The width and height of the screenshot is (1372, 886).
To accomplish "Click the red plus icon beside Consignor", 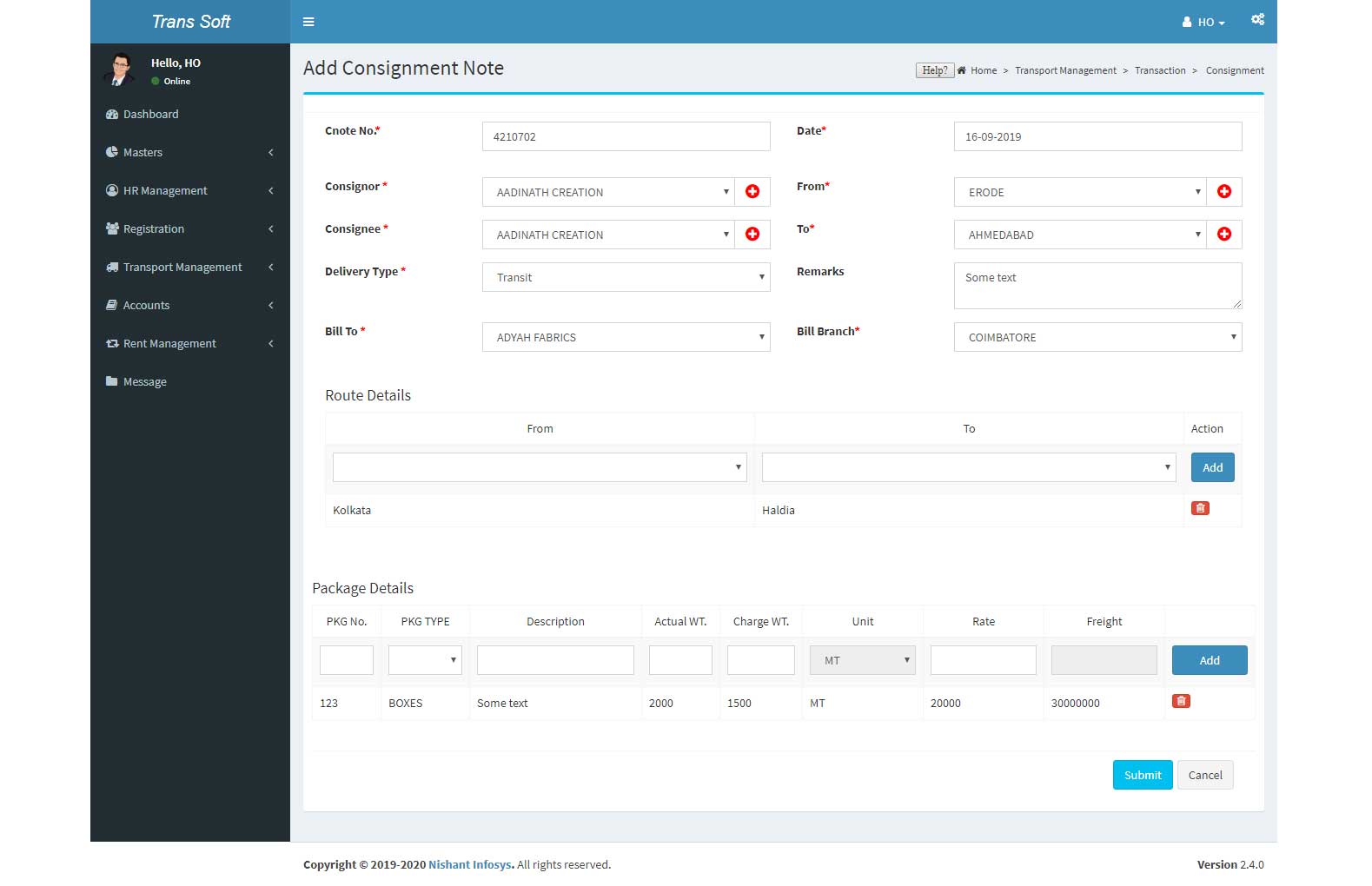I will [752, 192].
